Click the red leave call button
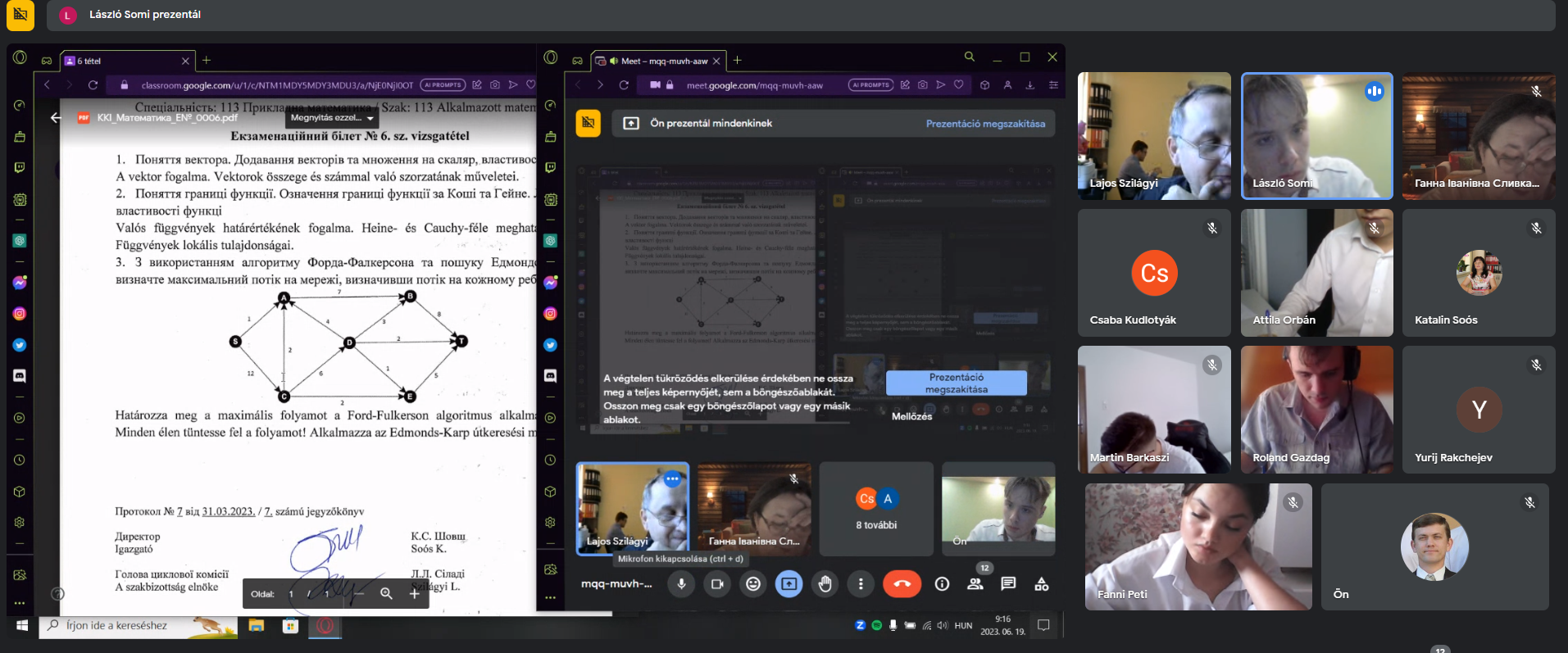This screenshot has height=653, width=1568. click(902, 584)
